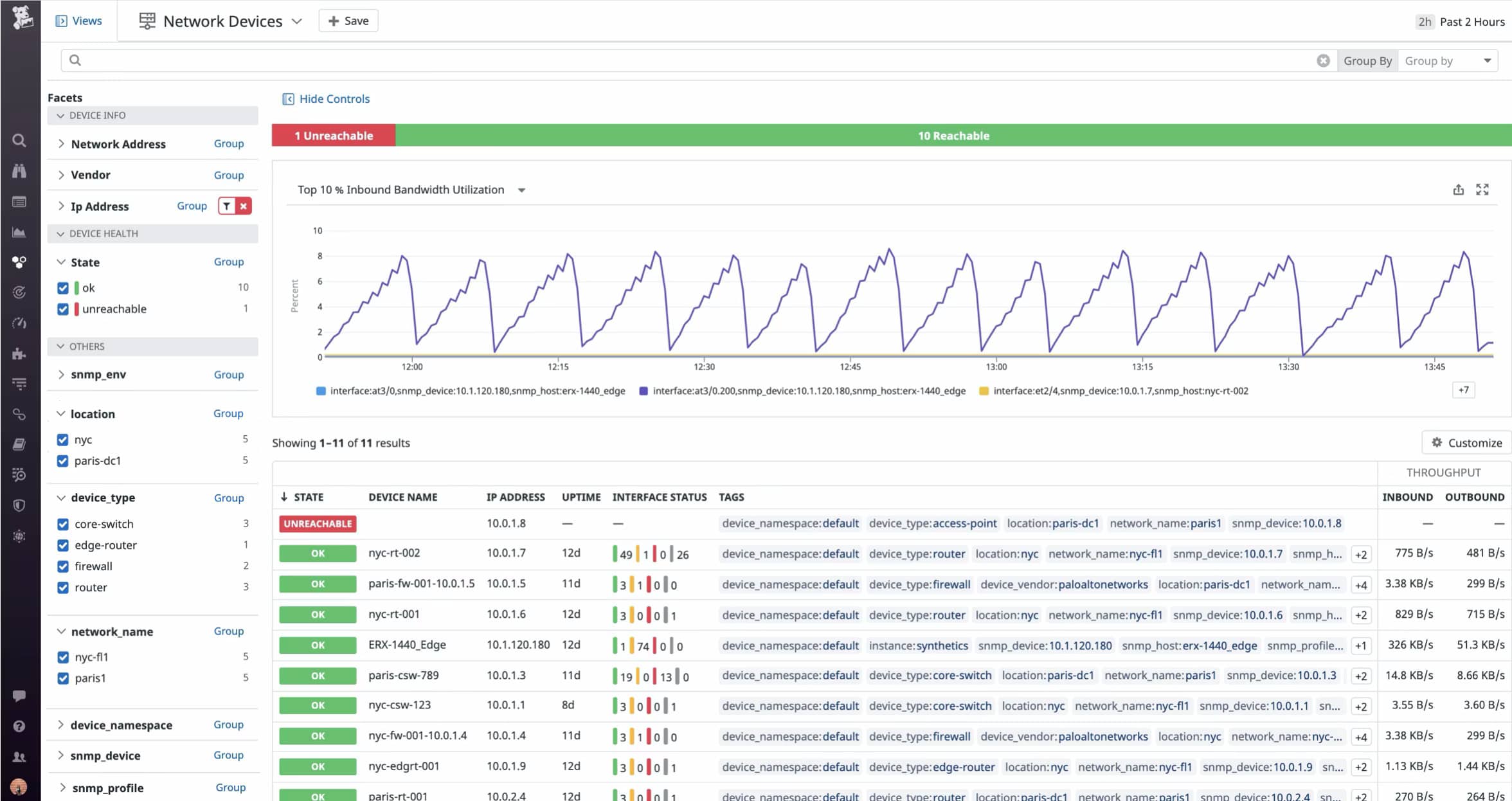Click the Logs book icon in the sidebar

point(19,444)
